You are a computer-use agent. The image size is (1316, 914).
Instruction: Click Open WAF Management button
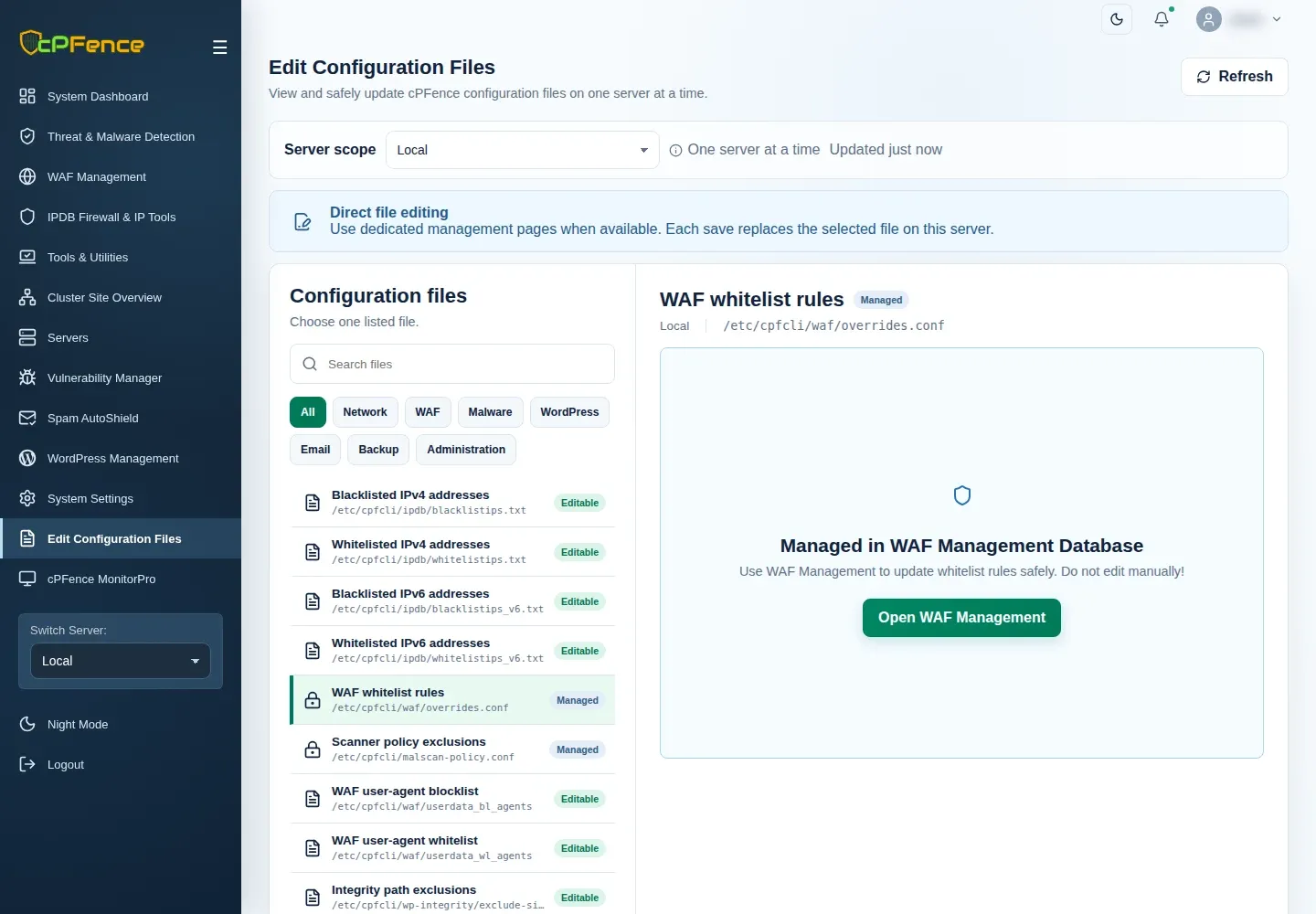(961, 618)
